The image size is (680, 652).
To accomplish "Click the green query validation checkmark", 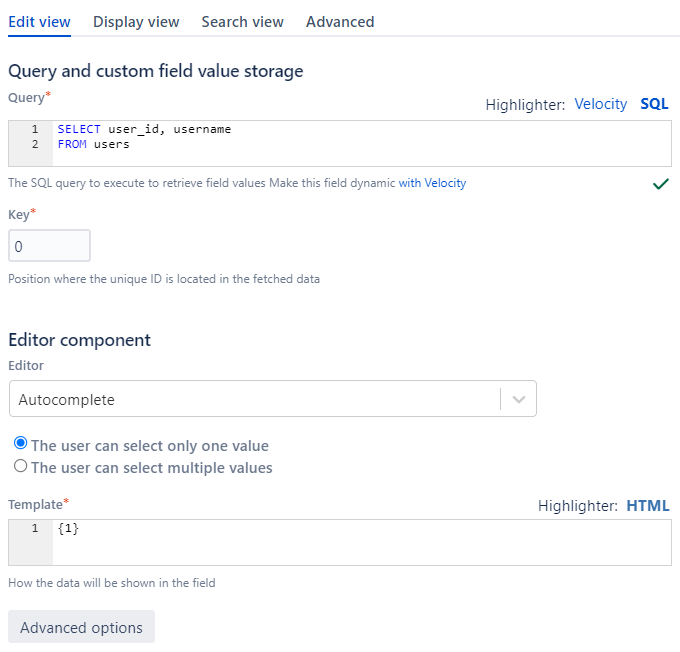I will (660, 184).
